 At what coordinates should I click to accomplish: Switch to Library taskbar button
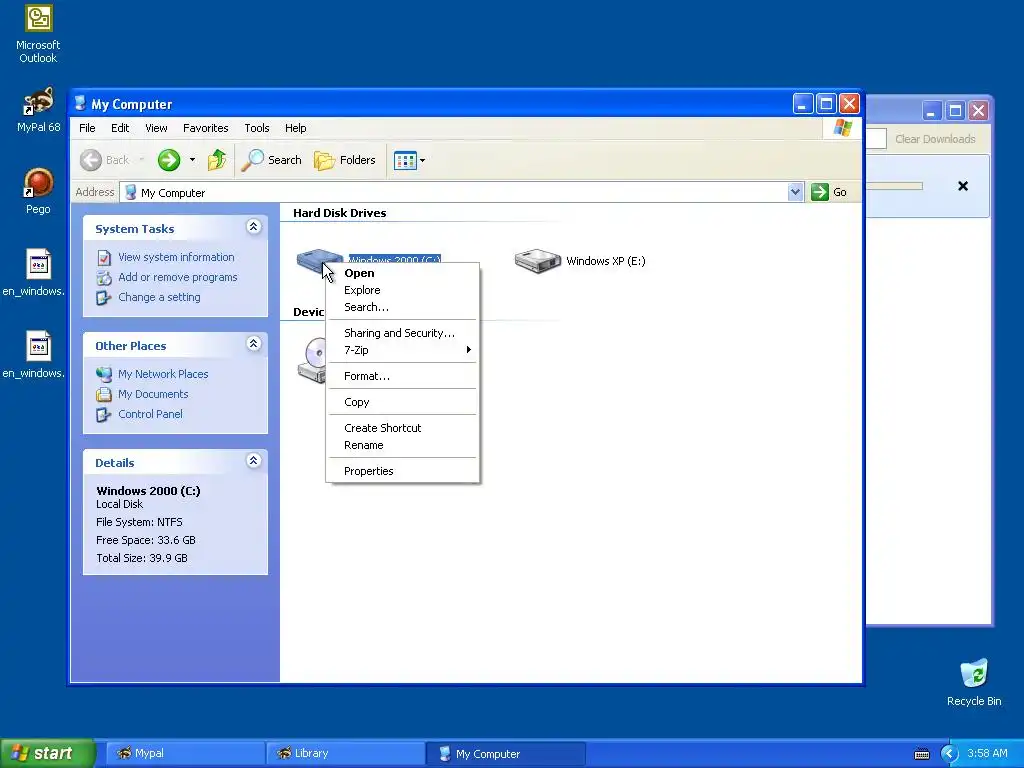[x=345, y=754]
